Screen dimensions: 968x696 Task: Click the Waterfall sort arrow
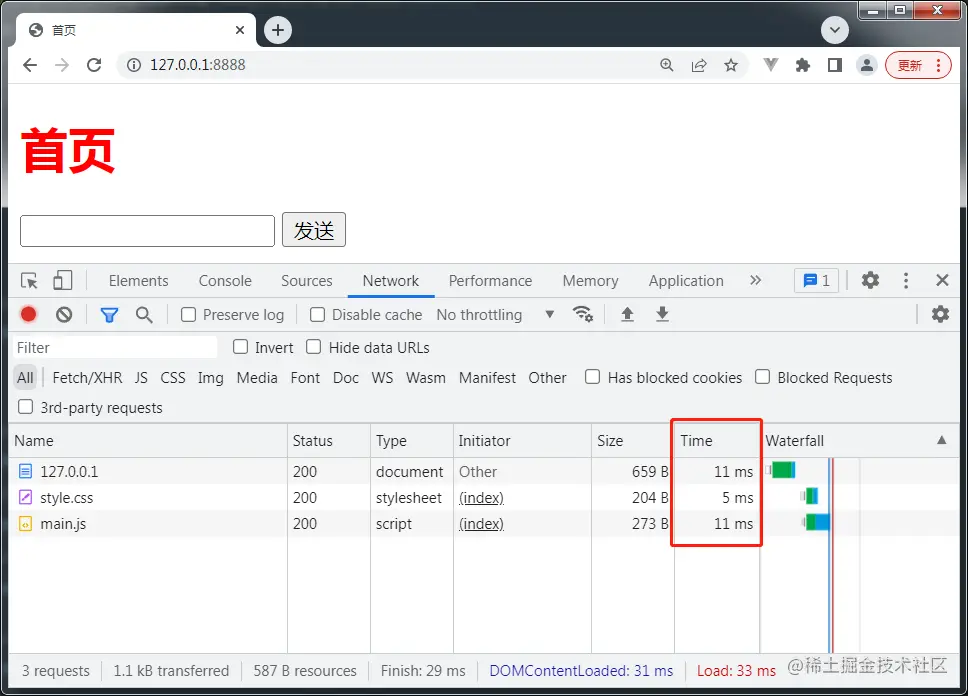click(x=941, y=440)
